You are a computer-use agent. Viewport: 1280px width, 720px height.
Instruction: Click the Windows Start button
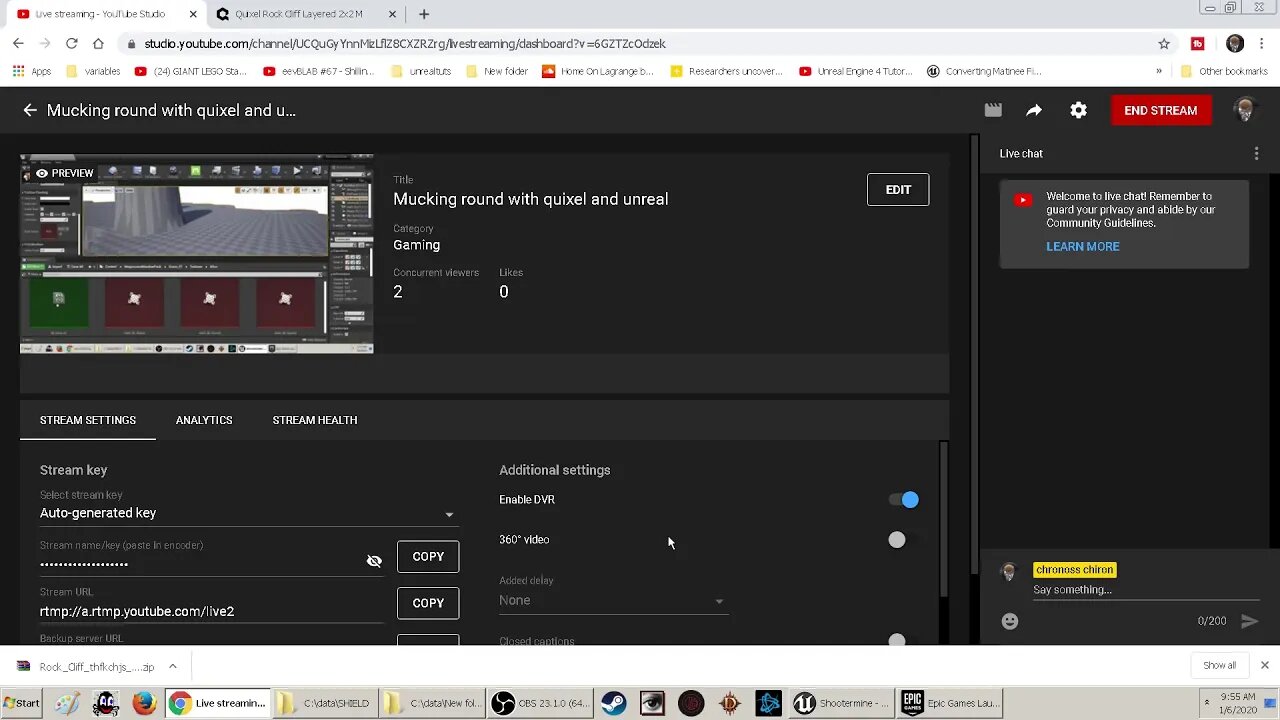coord(21,703)
